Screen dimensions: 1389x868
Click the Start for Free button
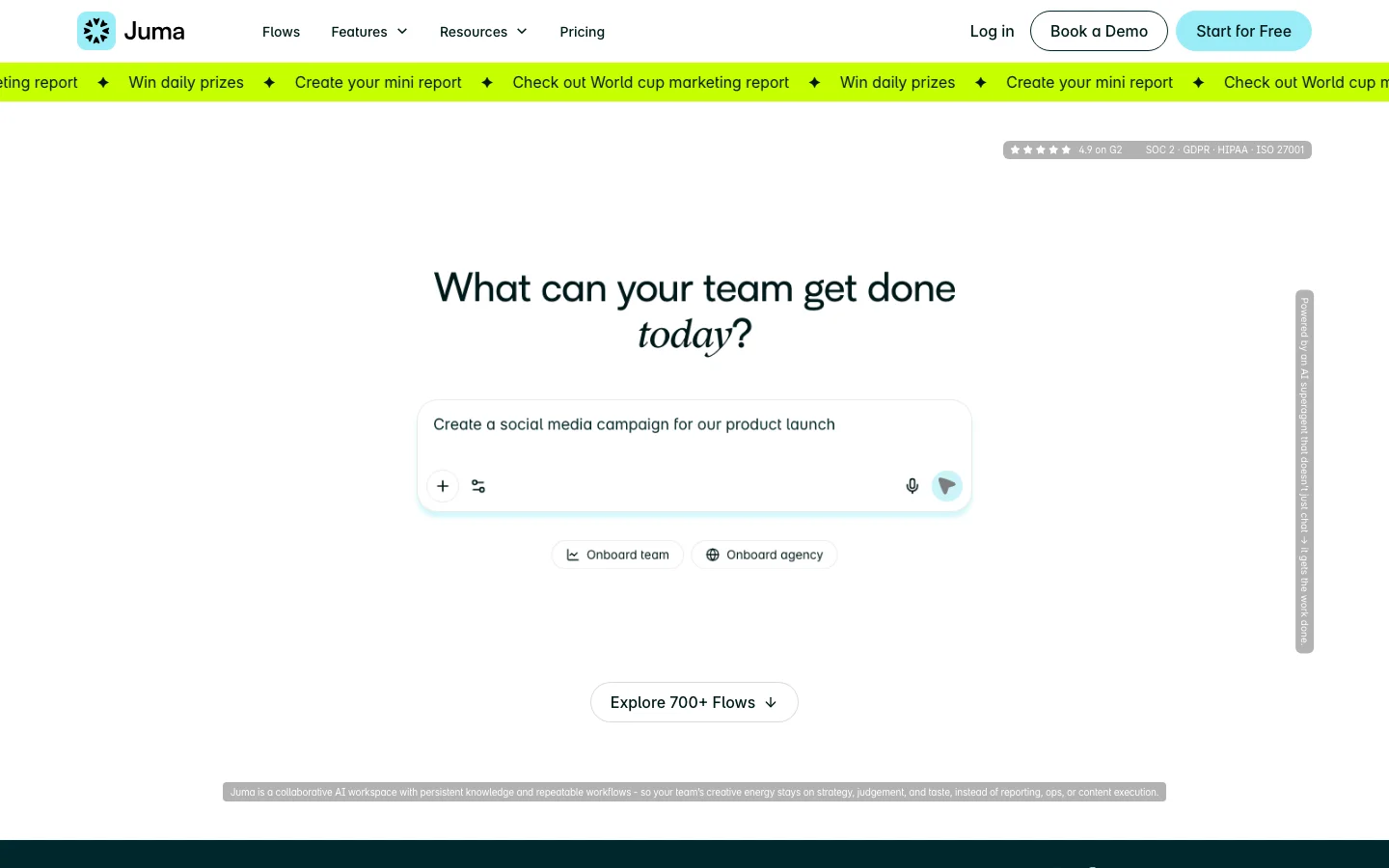point(1243,31)
